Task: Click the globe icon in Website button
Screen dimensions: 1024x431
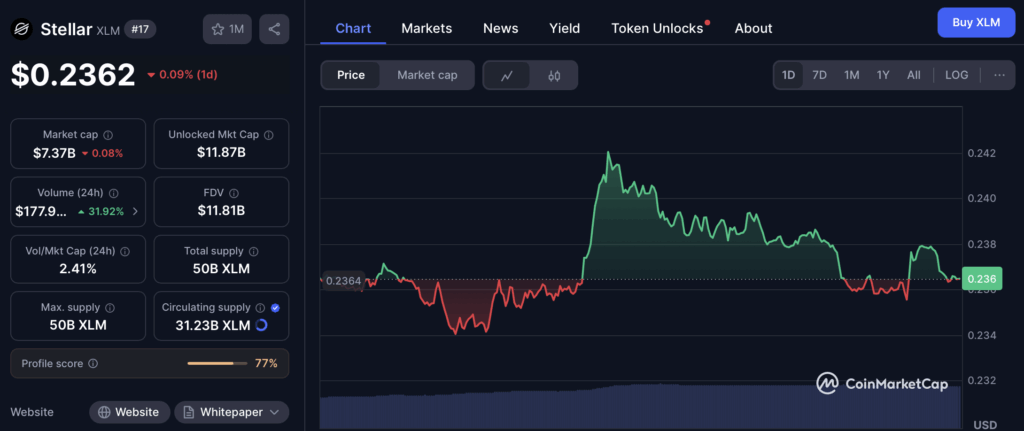Action: [104, 412]
